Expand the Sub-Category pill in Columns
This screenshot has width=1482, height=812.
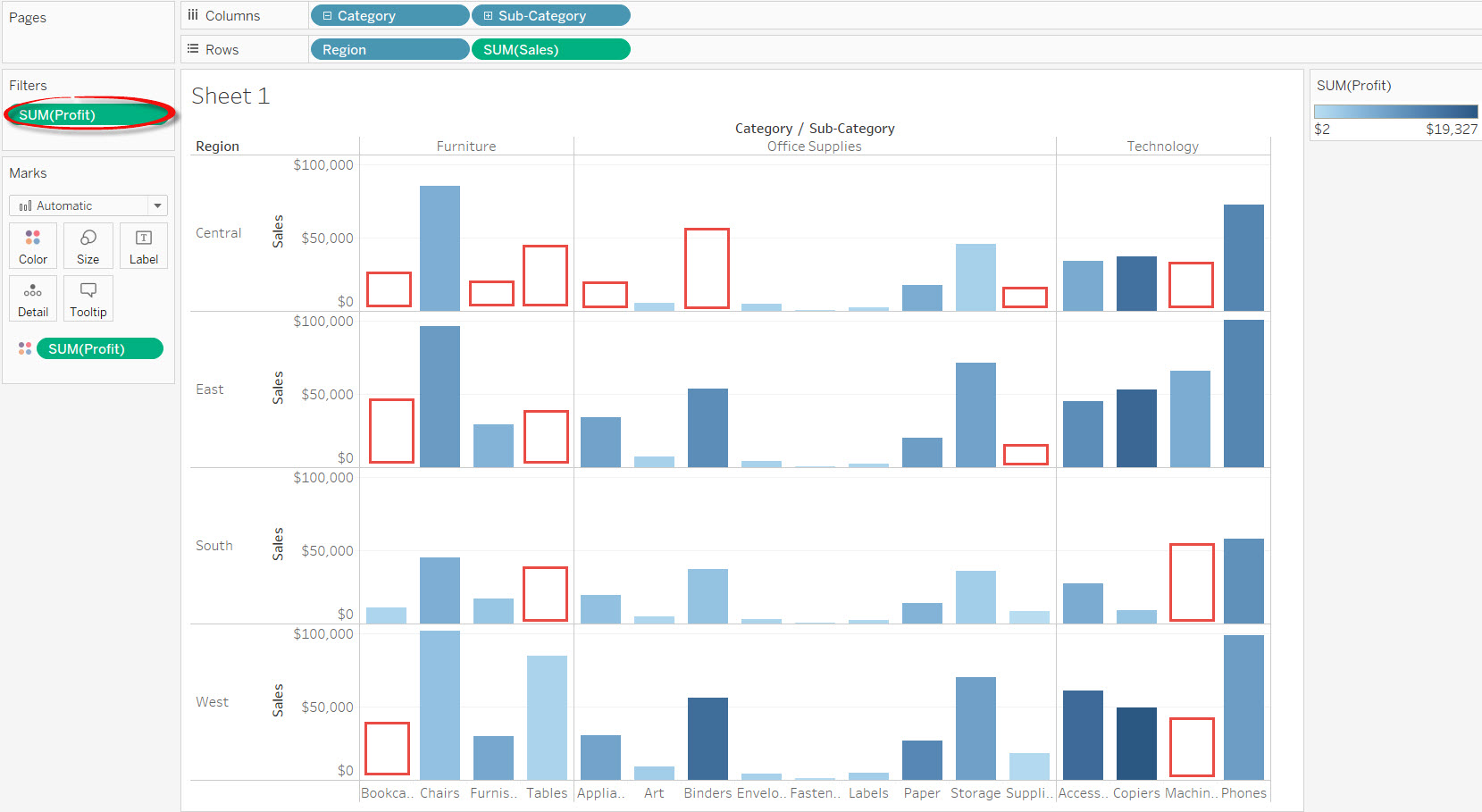(488, 16)
